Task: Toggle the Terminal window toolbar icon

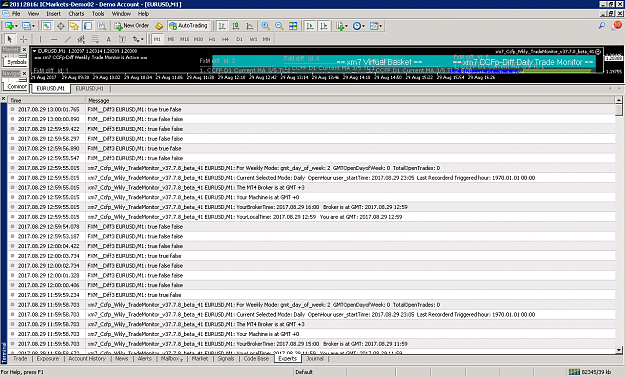Action: tap(88, 26)
